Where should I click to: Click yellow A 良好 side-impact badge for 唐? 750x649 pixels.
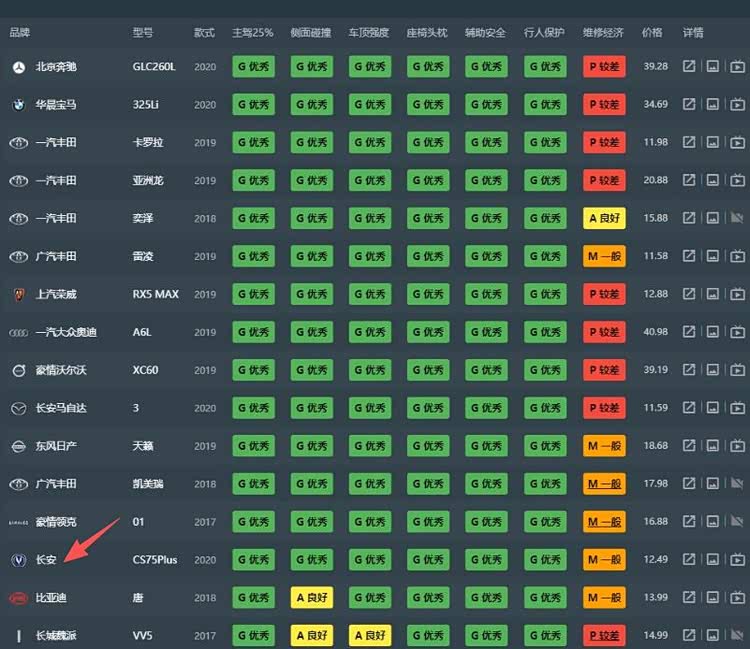[x=311, y=598]
